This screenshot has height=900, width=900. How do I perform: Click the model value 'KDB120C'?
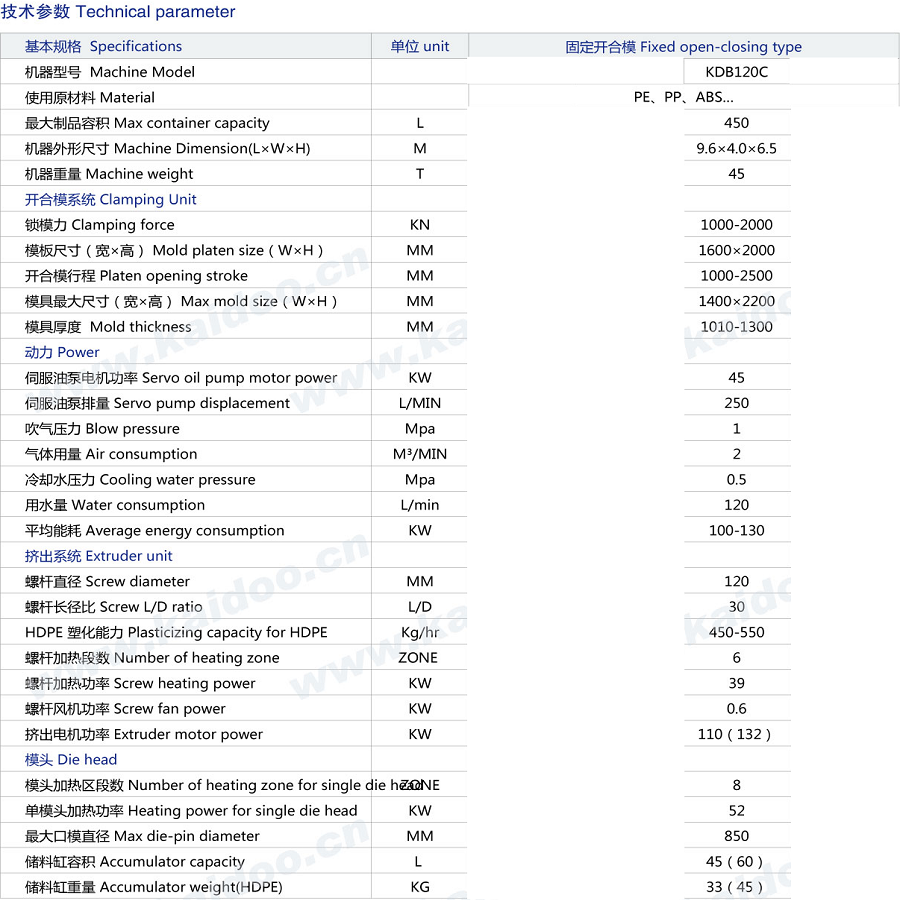pyautogui.click(x=736, y=72)
